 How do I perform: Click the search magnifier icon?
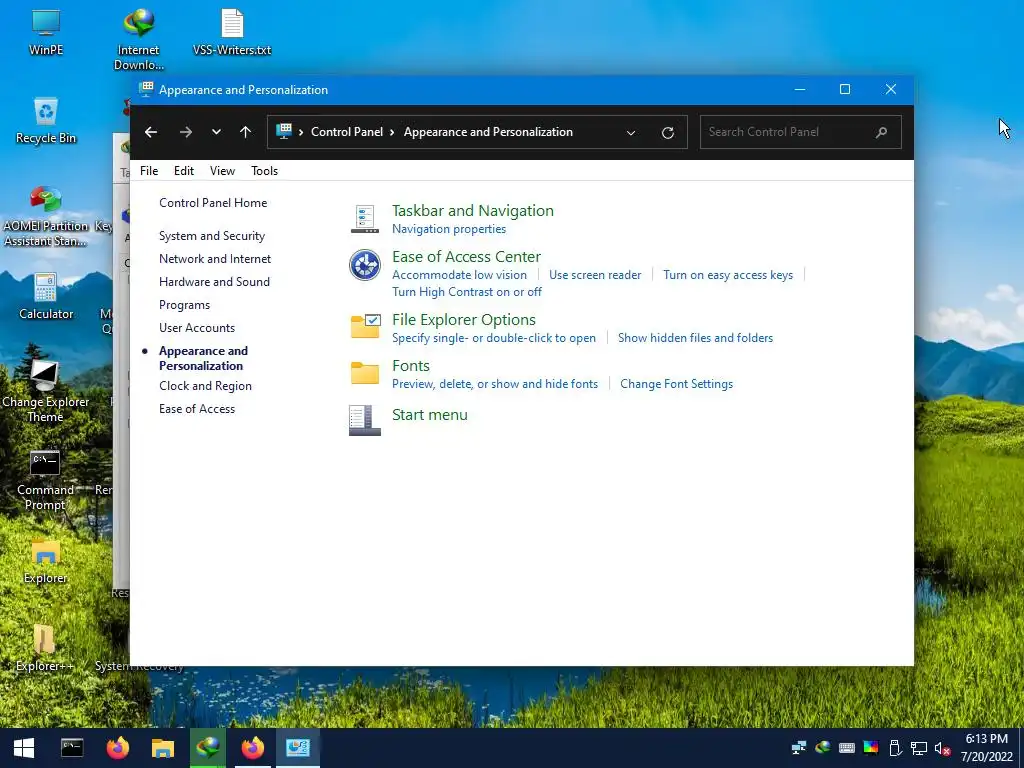[882, 132]
